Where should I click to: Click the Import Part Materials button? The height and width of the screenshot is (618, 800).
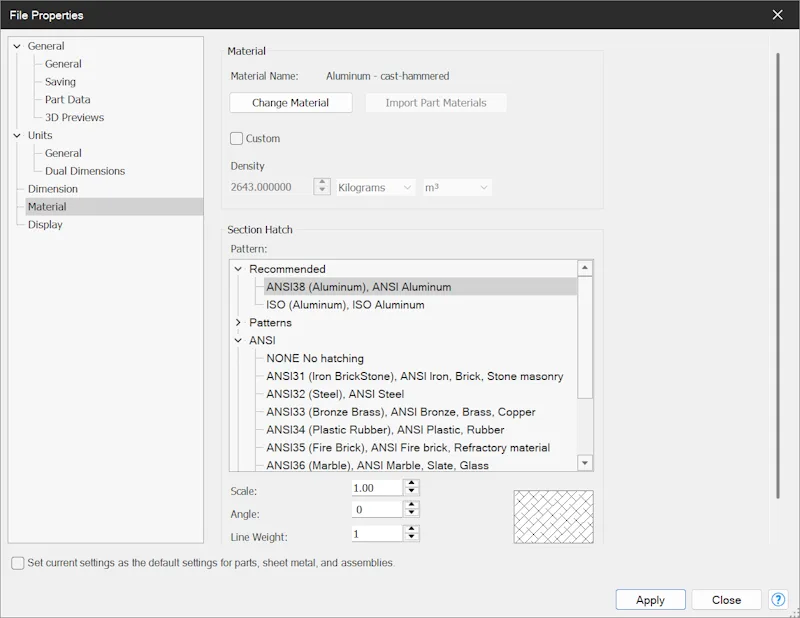tap(436, 103)
